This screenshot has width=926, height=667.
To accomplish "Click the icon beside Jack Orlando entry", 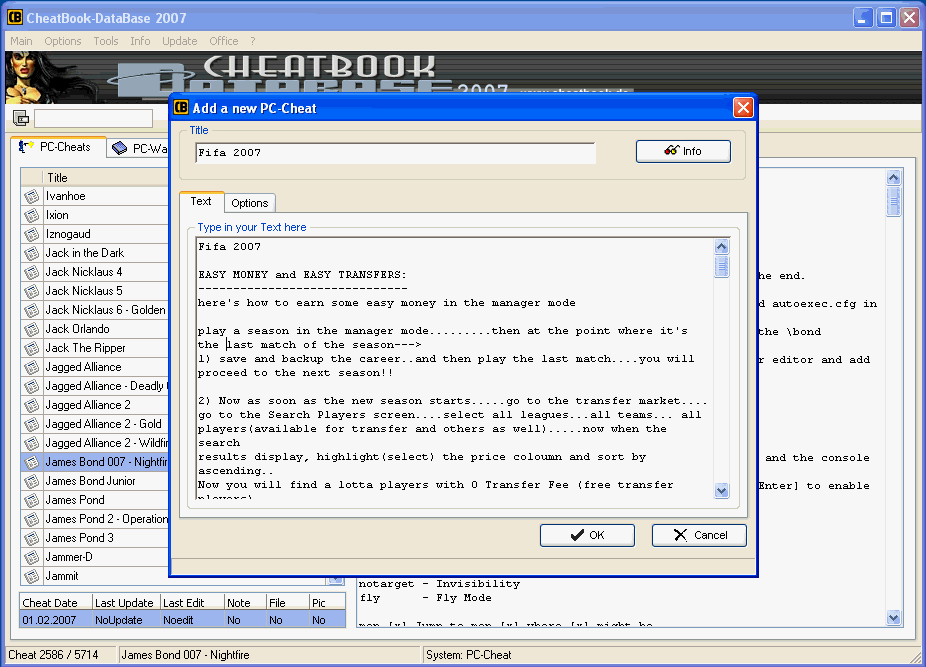I will tap(32, 329).
